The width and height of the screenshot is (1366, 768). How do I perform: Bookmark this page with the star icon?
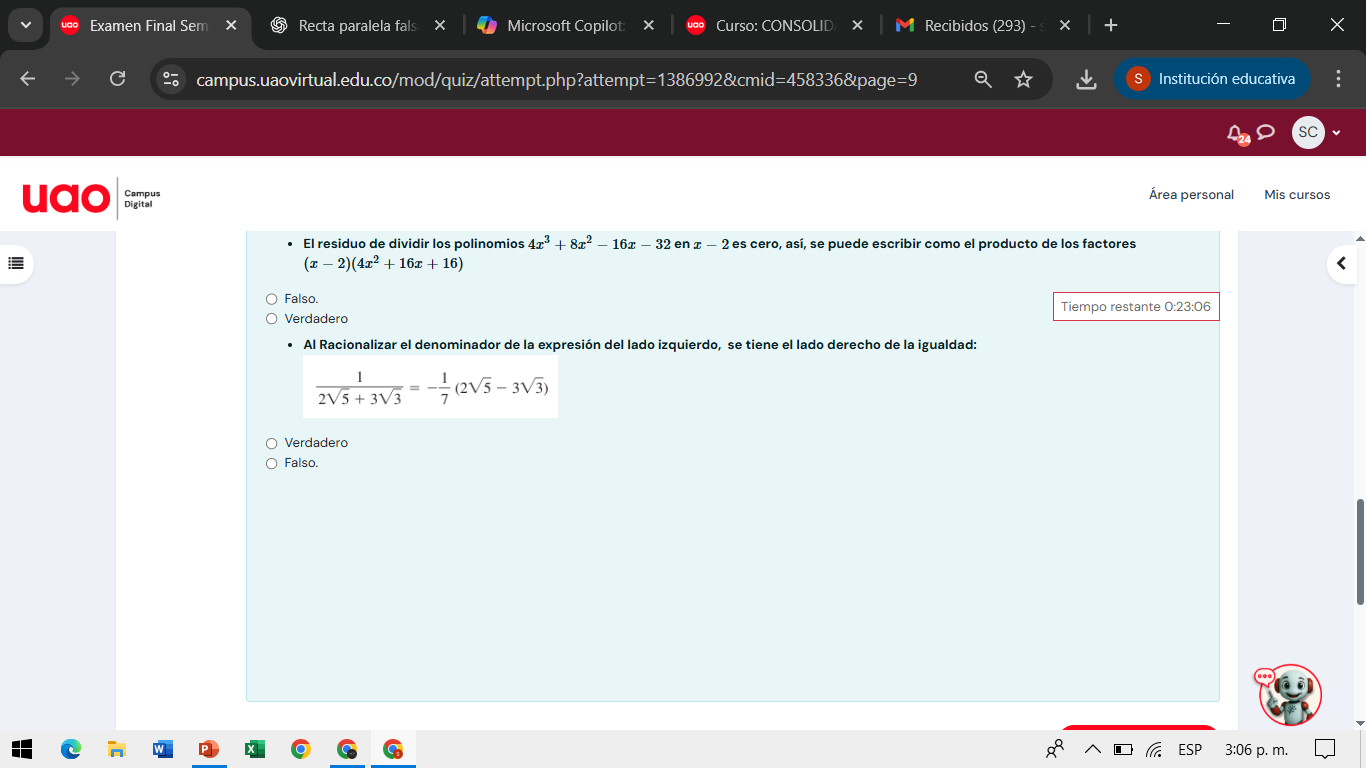pos(1023,79)
